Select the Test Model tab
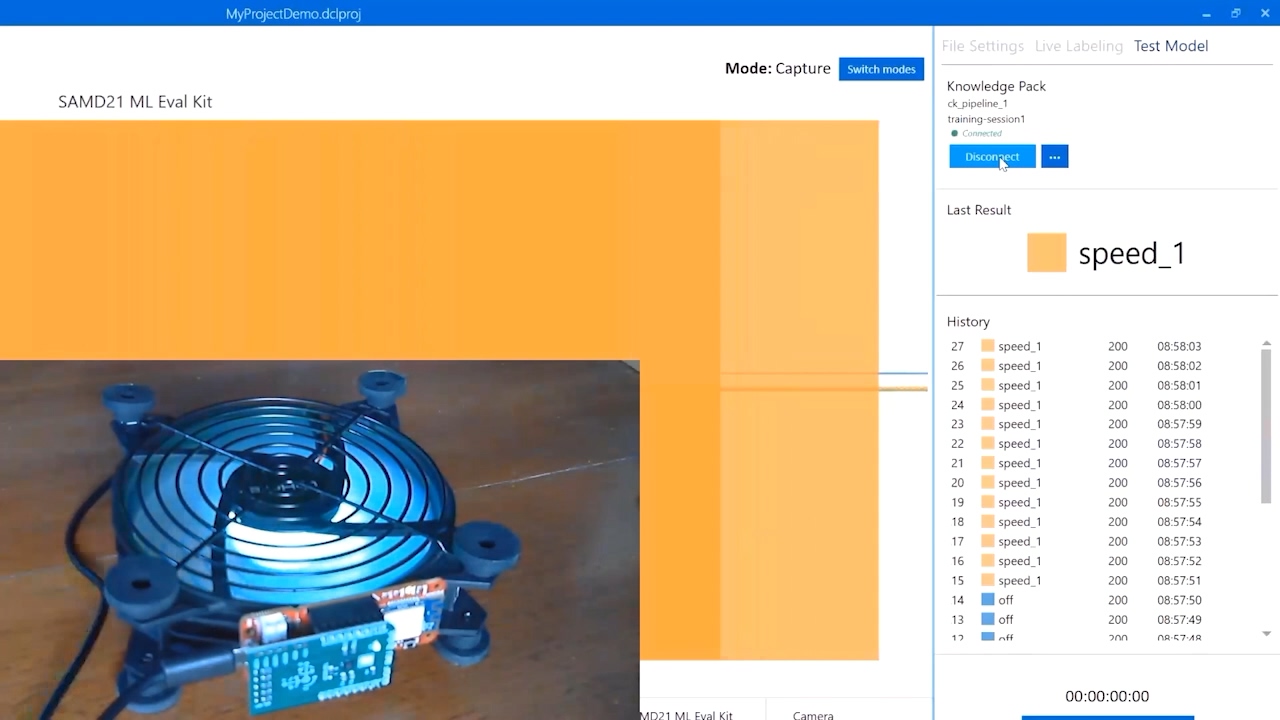Image resolution: width=1280 pixels, height=720 pixels. 1170,46
